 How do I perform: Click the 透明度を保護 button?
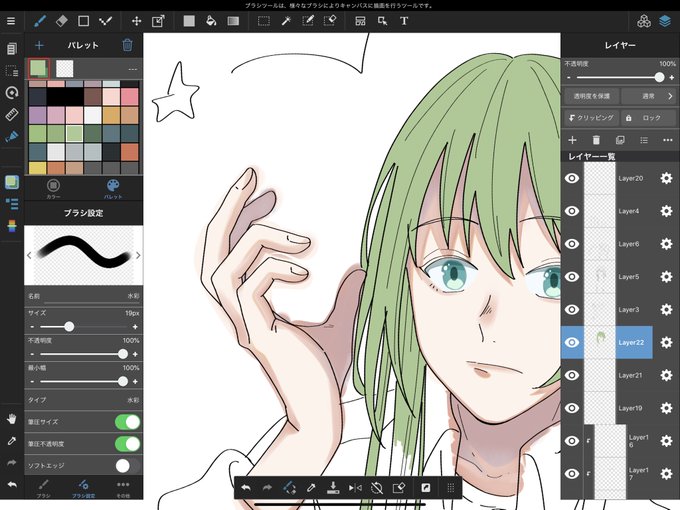pos(592,96)
